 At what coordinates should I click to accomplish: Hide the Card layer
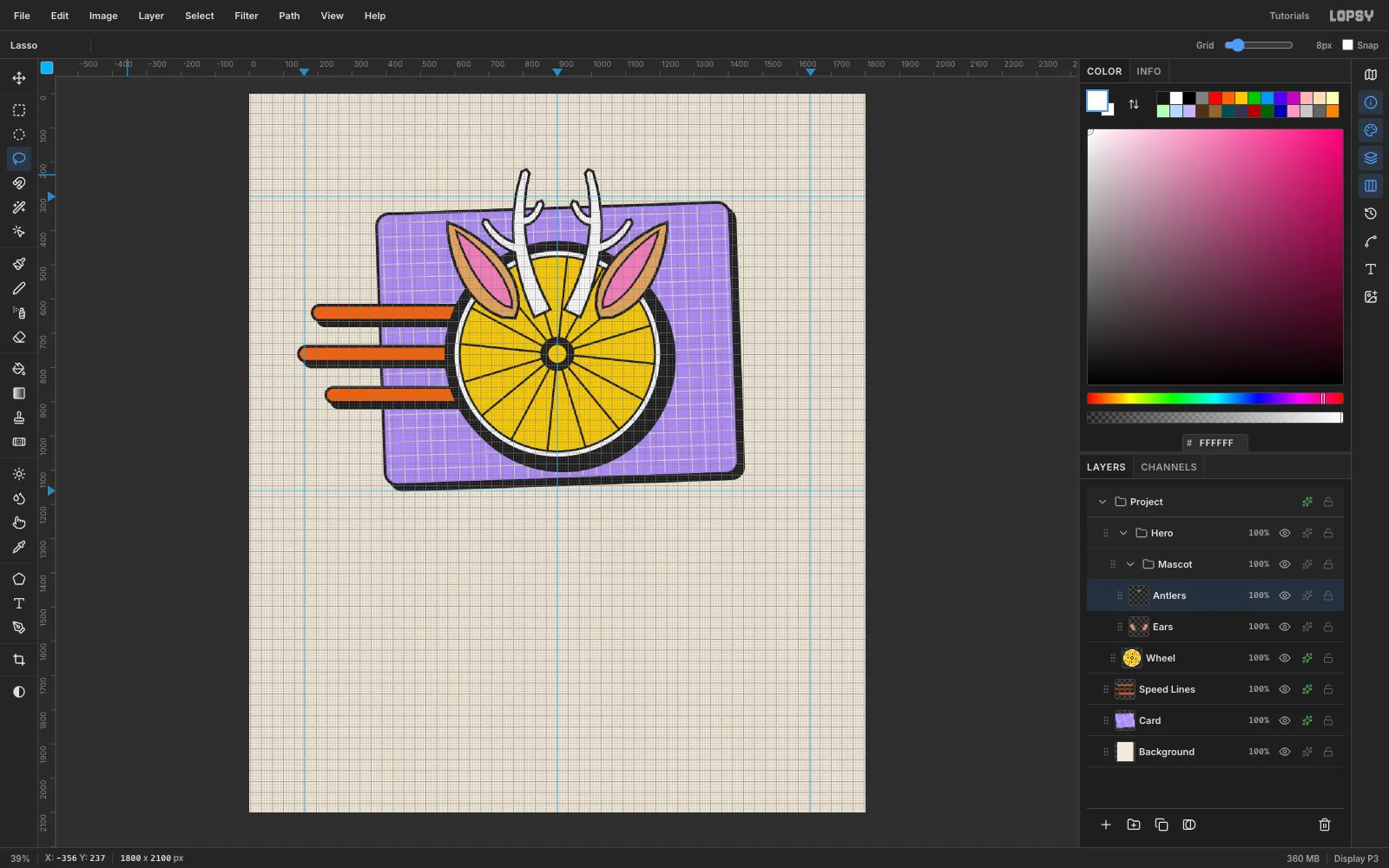pos(1285,720)
